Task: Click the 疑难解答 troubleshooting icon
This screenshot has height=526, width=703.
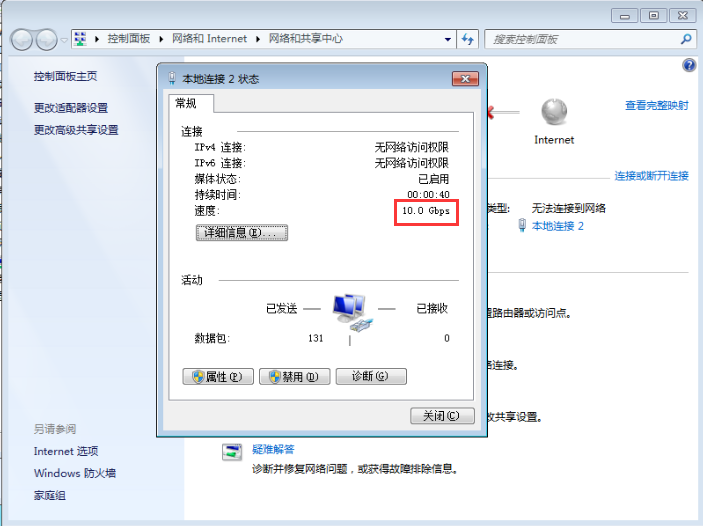Action: coord(232,453)
